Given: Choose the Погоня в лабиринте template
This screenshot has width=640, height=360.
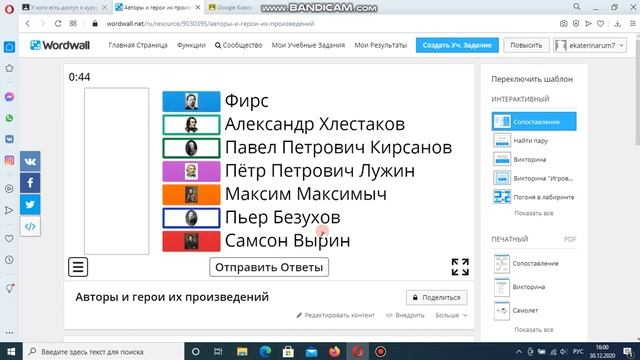Looking at the screenshot, I should point(534,197).
